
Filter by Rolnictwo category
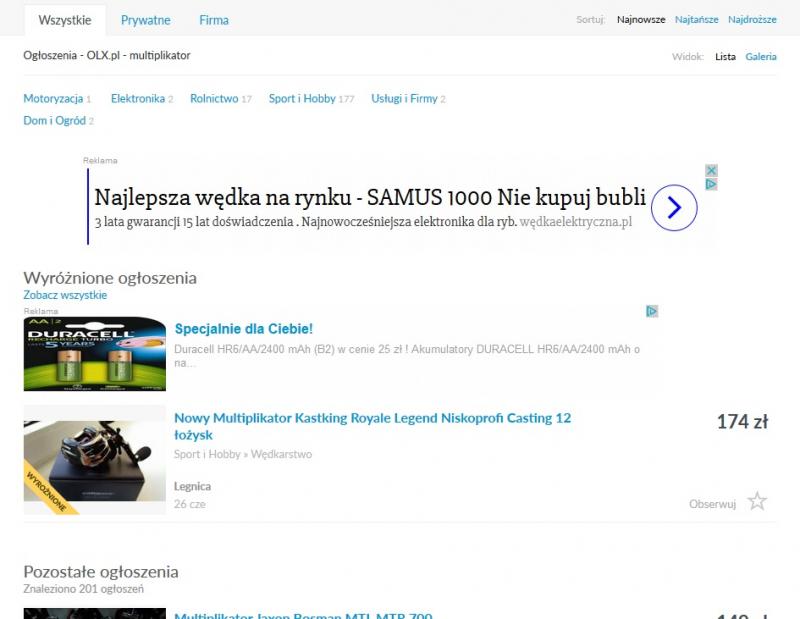click(214, 99)
